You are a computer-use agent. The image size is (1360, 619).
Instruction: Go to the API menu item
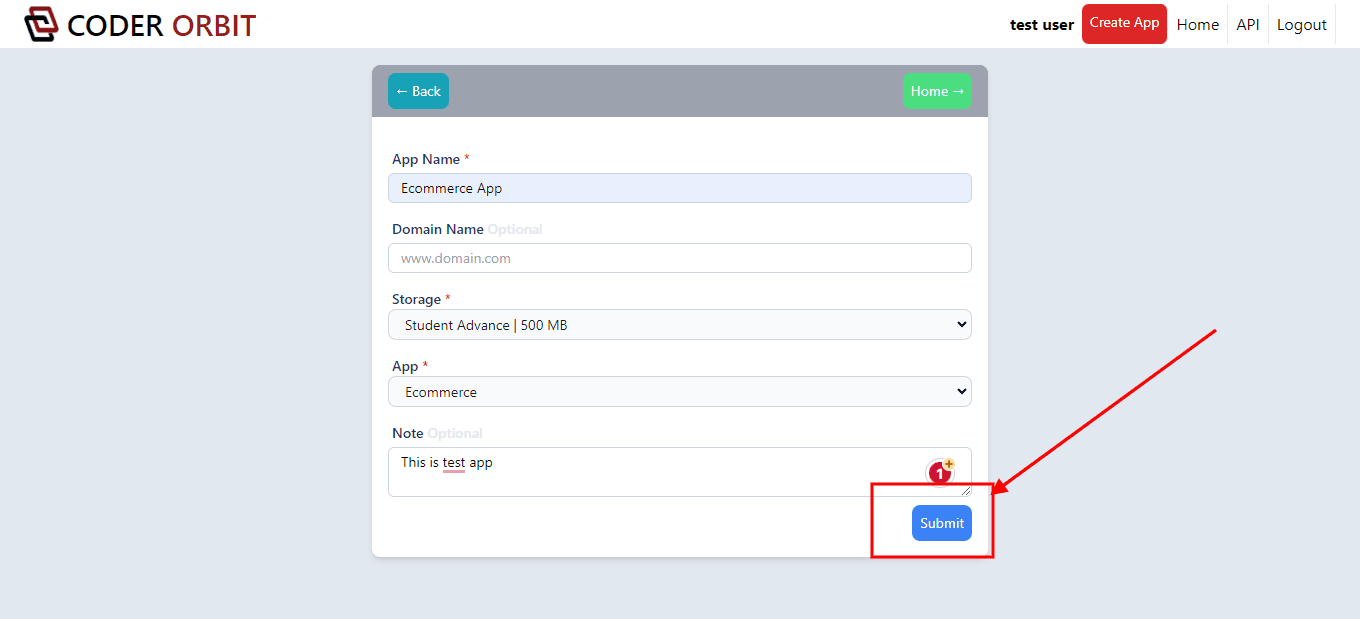(x=1247, y=25)
